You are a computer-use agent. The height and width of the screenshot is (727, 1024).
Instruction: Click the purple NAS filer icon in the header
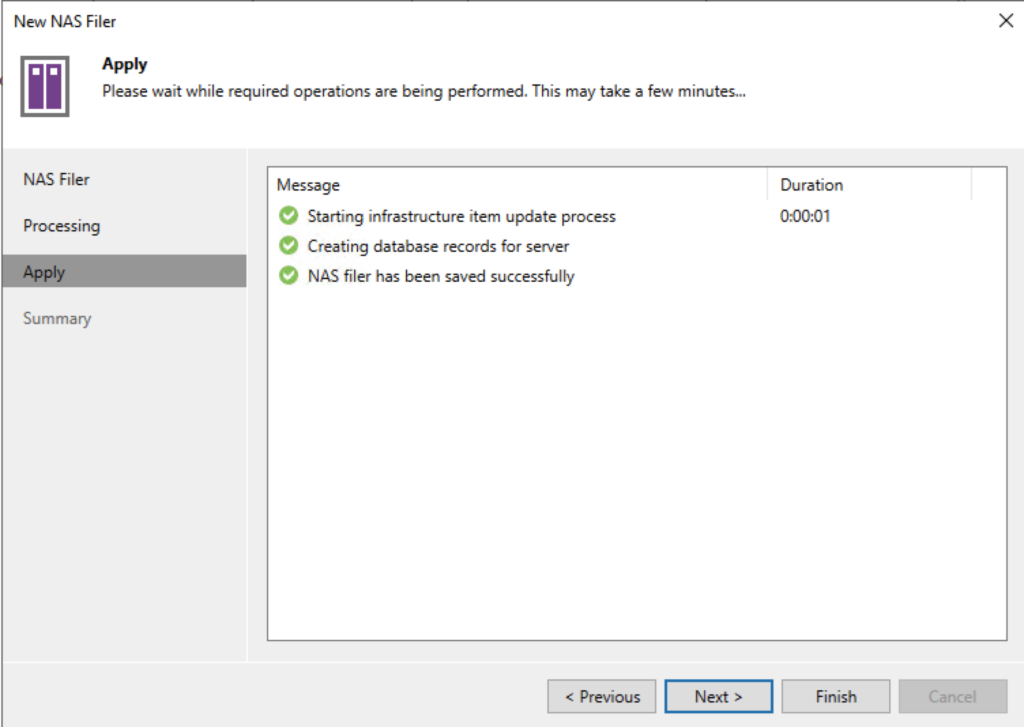click(x=45, y=85)
